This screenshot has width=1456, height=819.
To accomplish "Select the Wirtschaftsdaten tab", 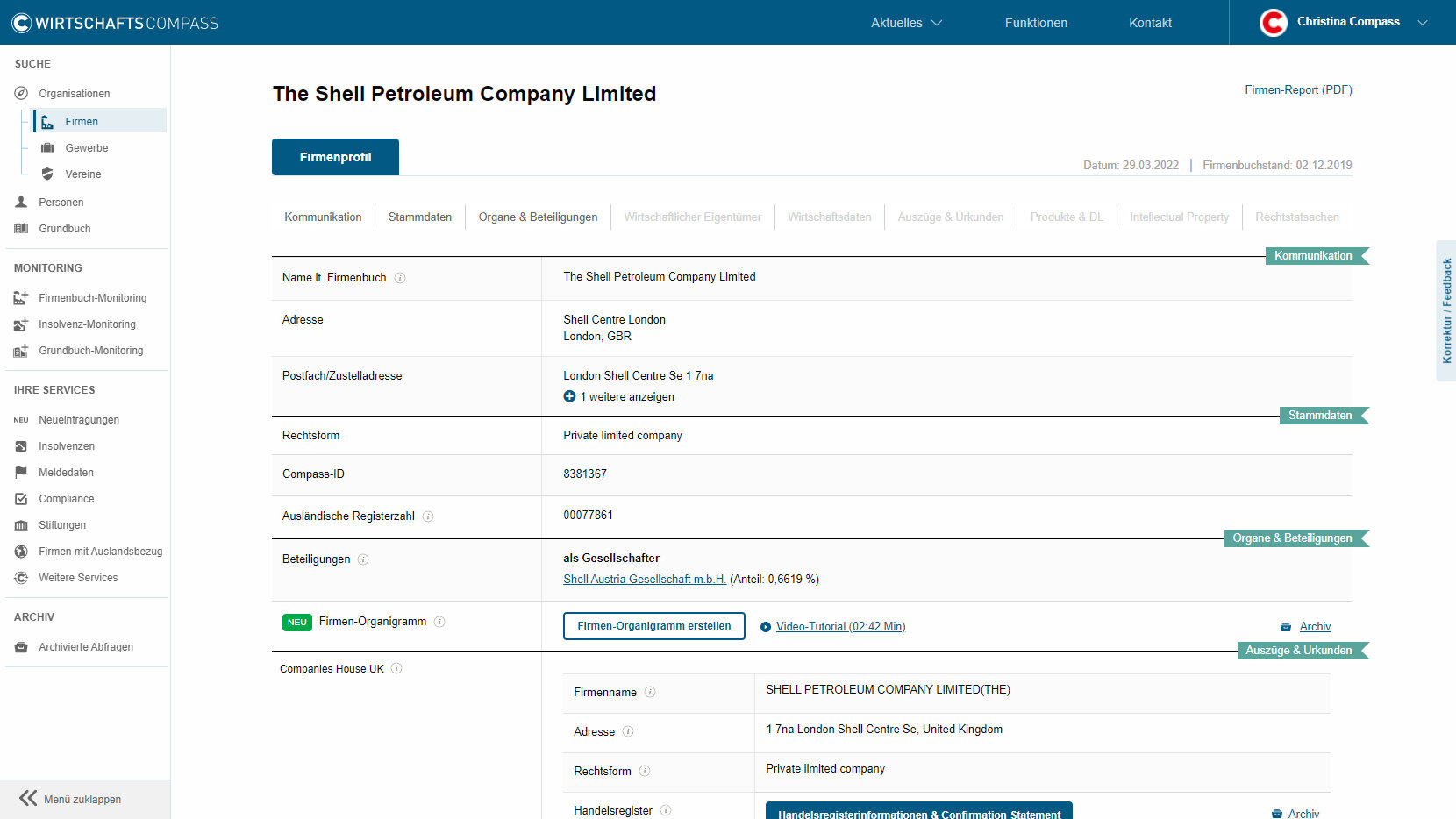I will coord(829,217).
